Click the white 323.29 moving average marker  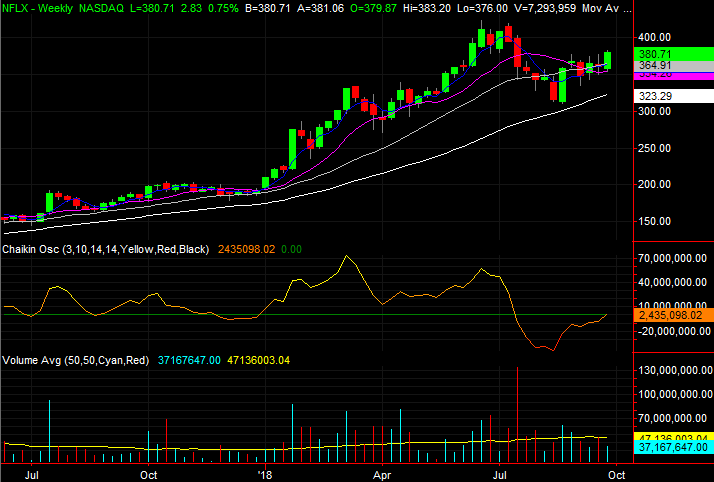coord(673,96)
